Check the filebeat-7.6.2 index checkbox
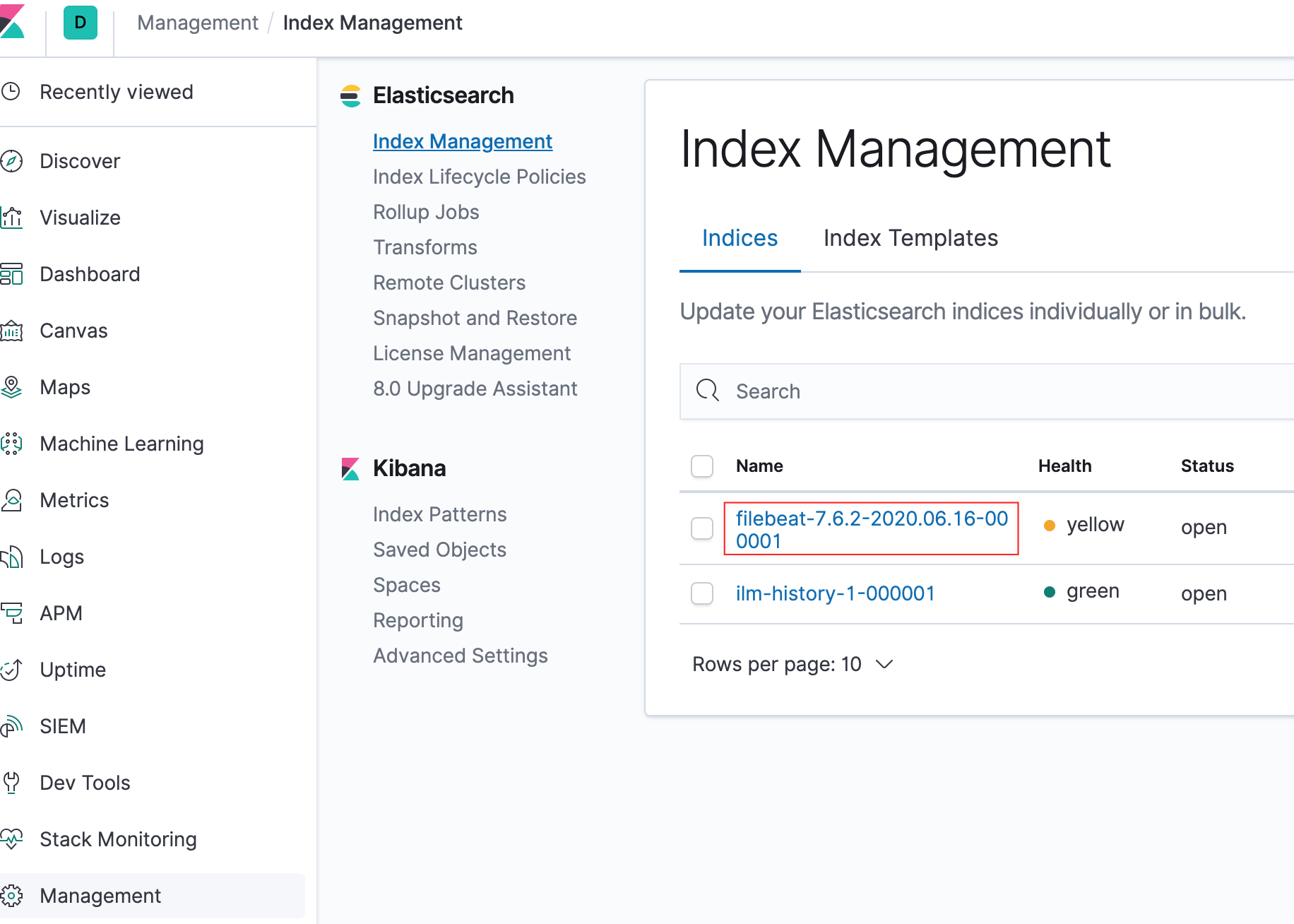Screen dimensions: 1294x924 pos(702,528)
